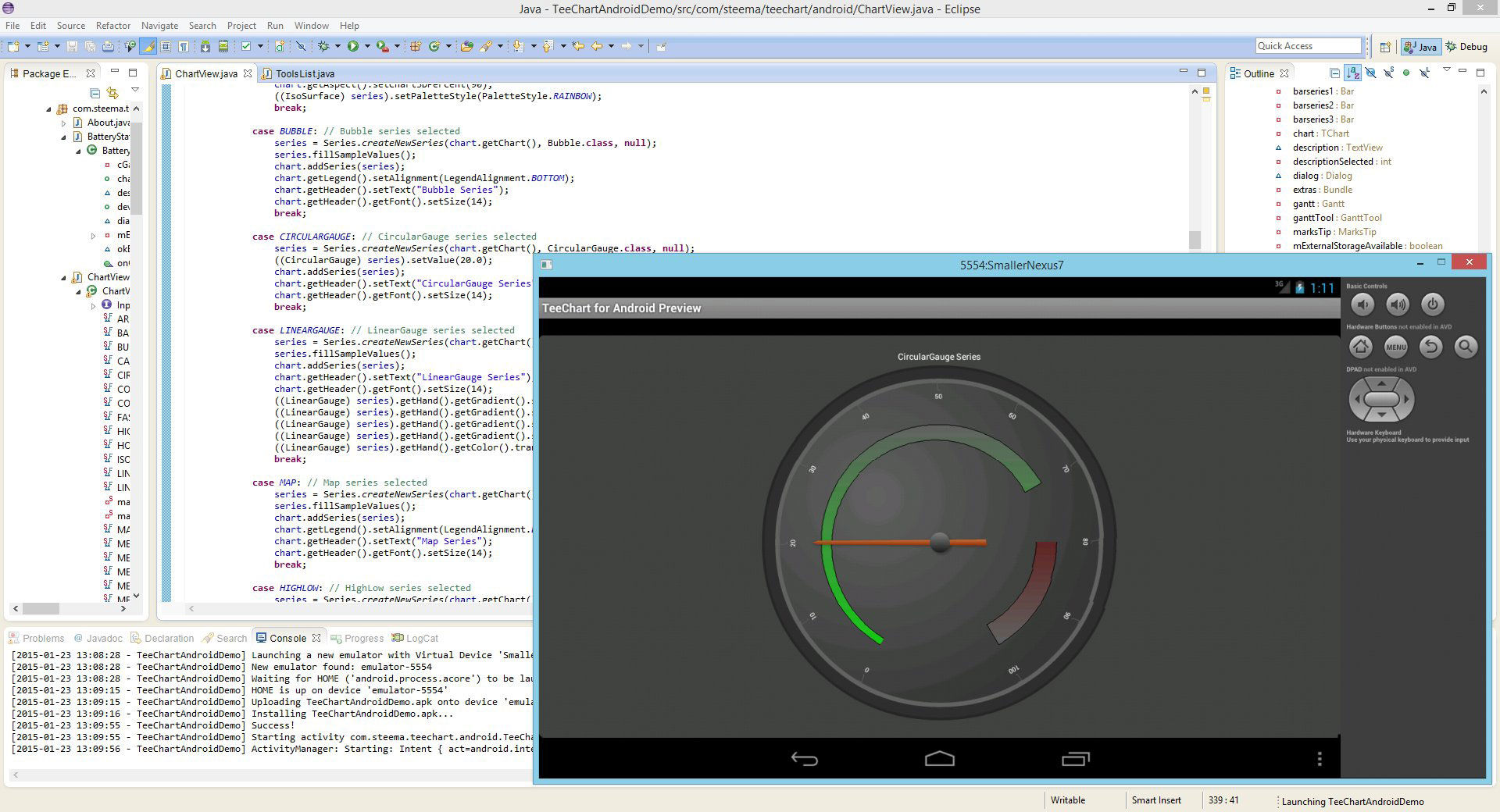Tap the Android back navigation arrow
1500x812 pixels.
coord(804,758)
